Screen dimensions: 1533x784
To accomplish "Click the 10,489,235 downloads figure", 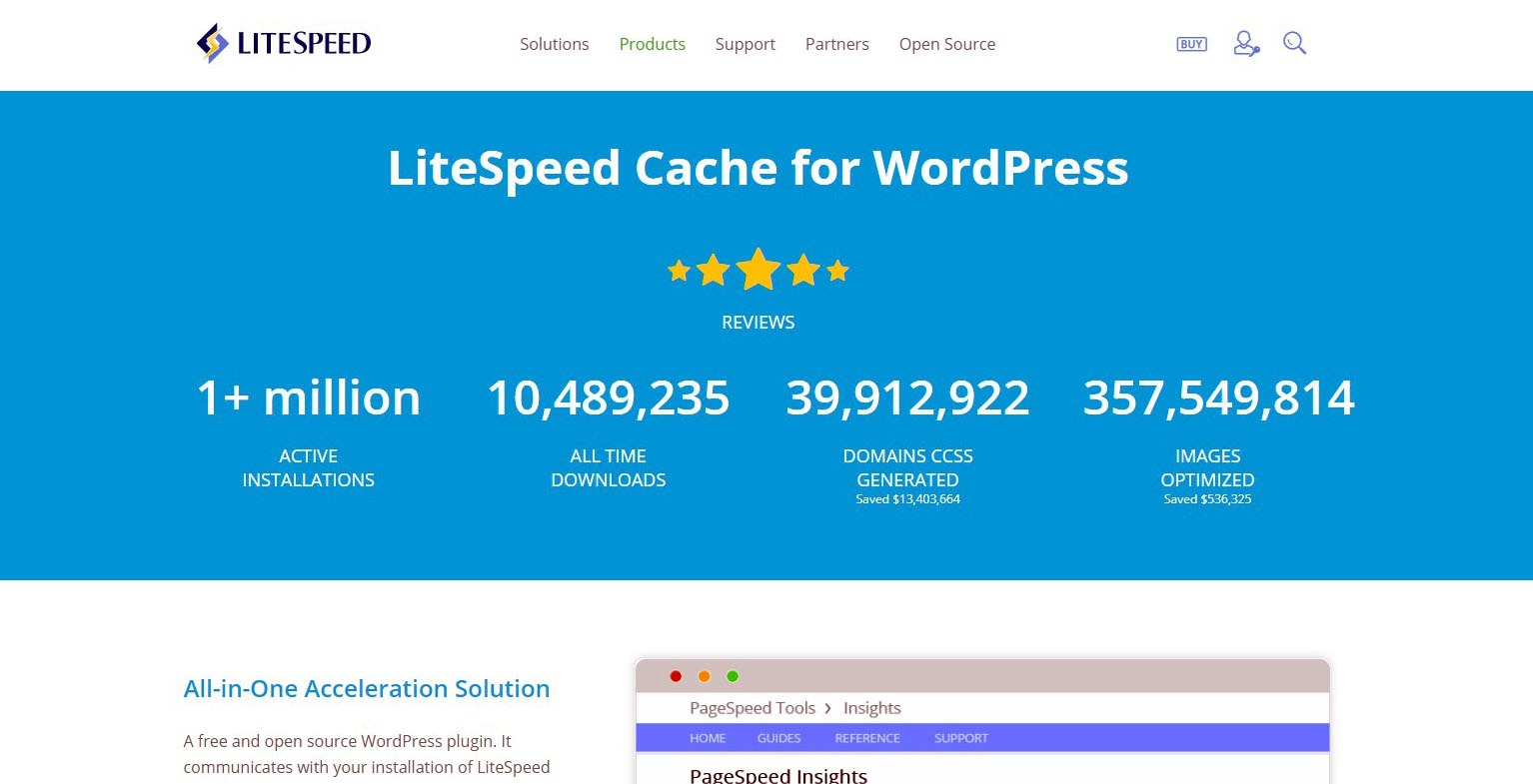I will (x=609, y=397).
